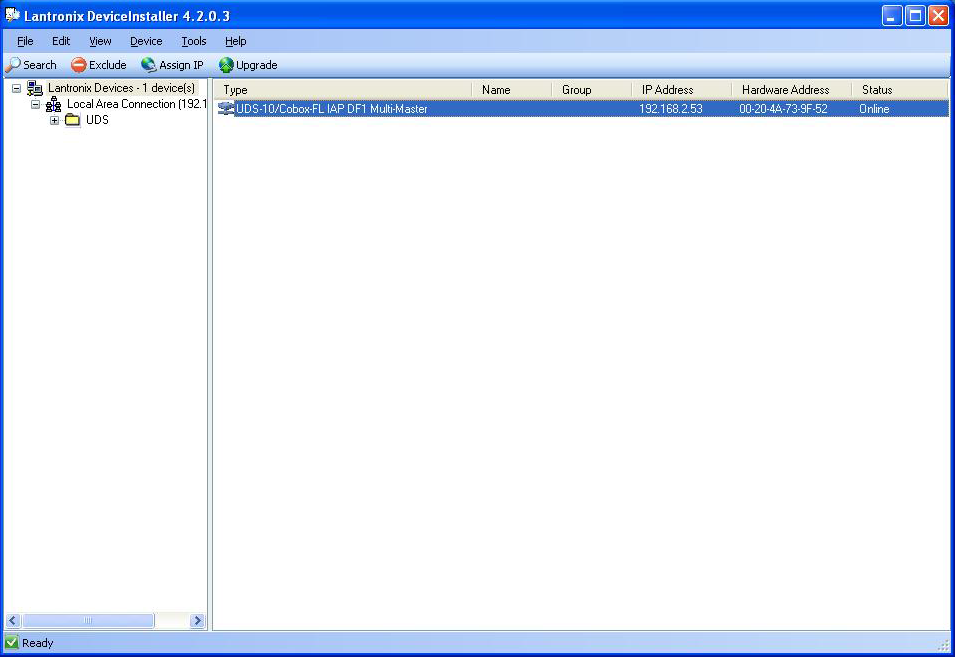
Task: Select the UDS-10/Cobox-FL IAP DF1 Multi-Master text
Action: point(331,109)
